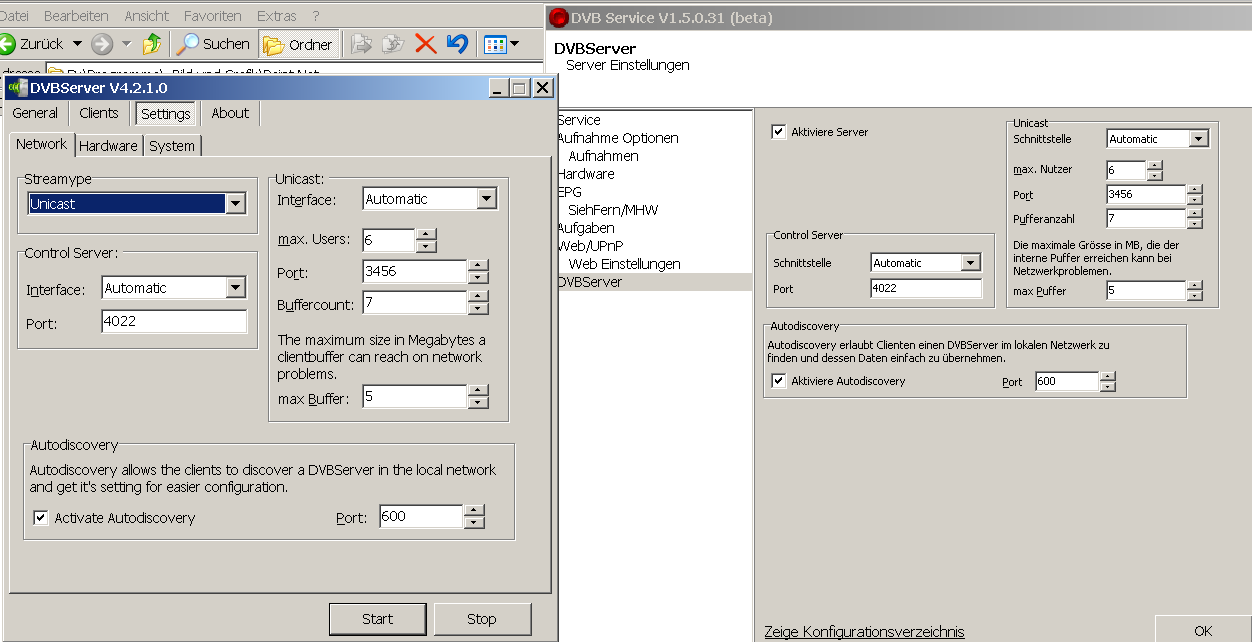This screenshot has width=1252, height=642.
Task: Open the Control Server Schnittstelle dropdown
Action: (x=970, y=263)
